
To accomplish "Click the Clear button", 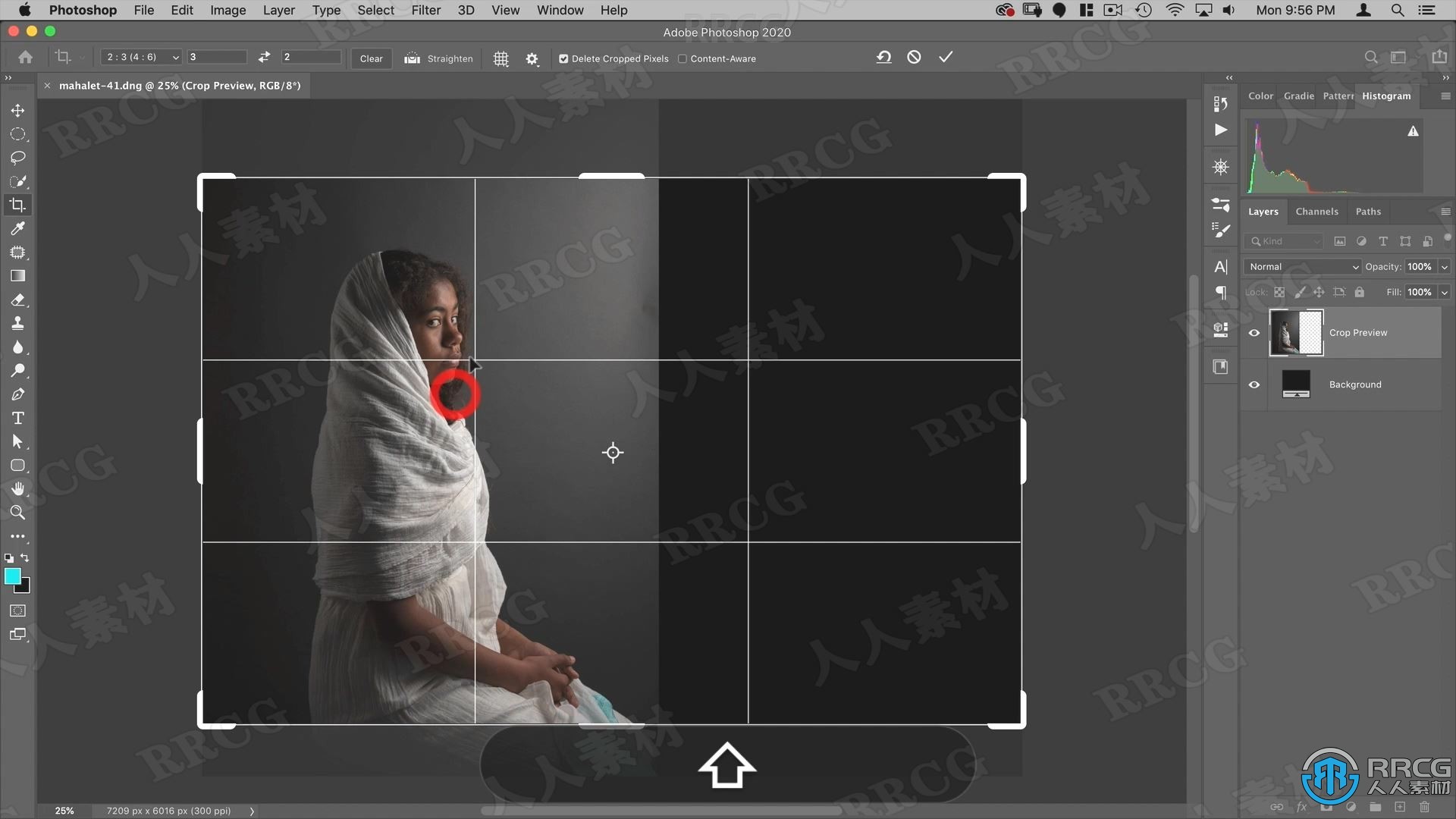I will point(370,58).
